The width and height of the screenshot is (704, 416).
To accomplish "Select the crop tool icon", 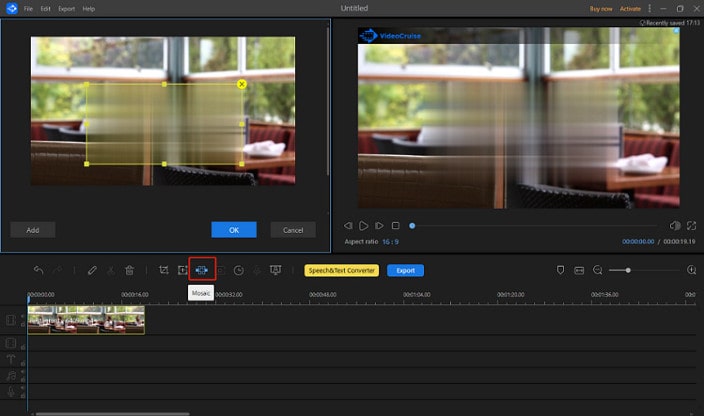I will (164, 270).
